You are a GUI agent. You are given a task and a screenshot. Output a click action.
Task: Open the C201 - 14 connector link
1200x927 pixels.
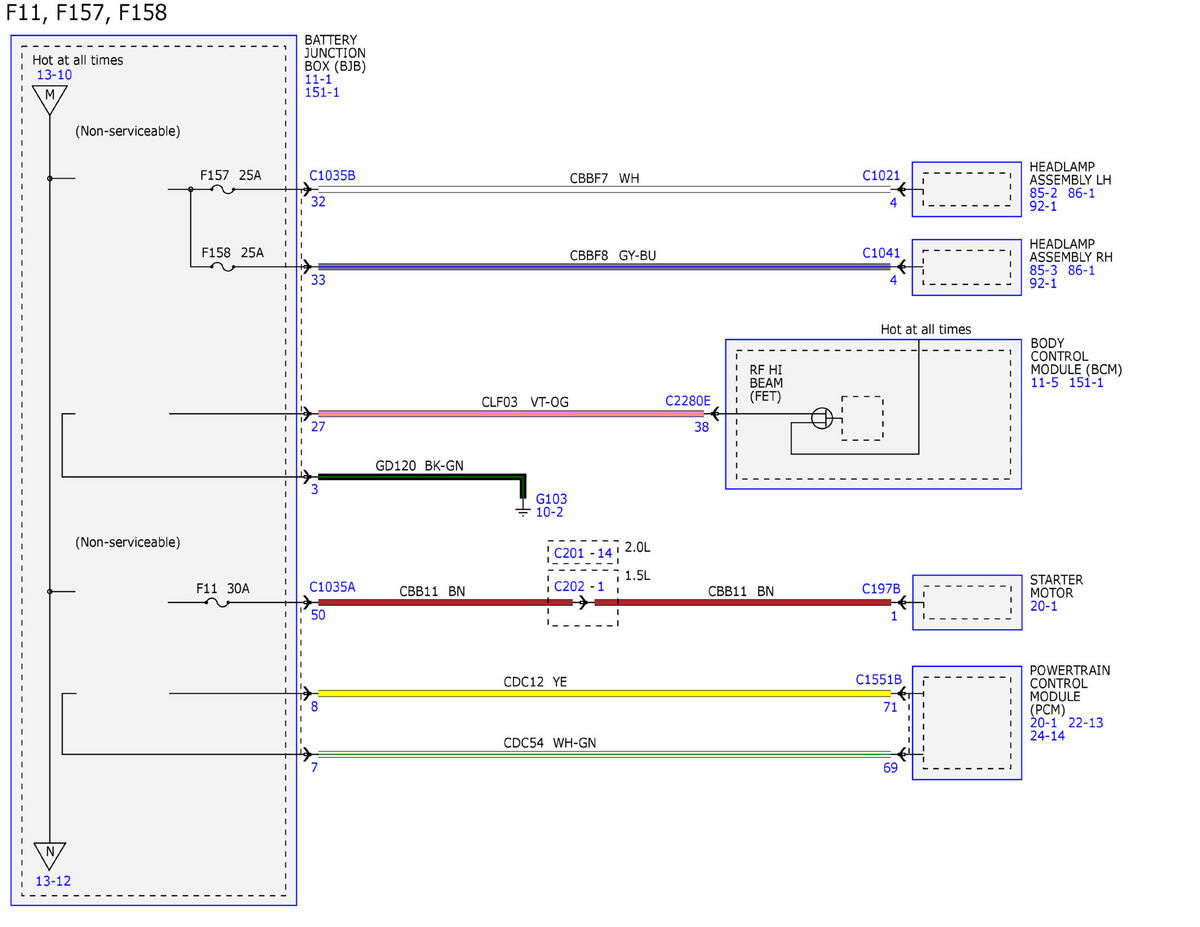coord(583,553)
